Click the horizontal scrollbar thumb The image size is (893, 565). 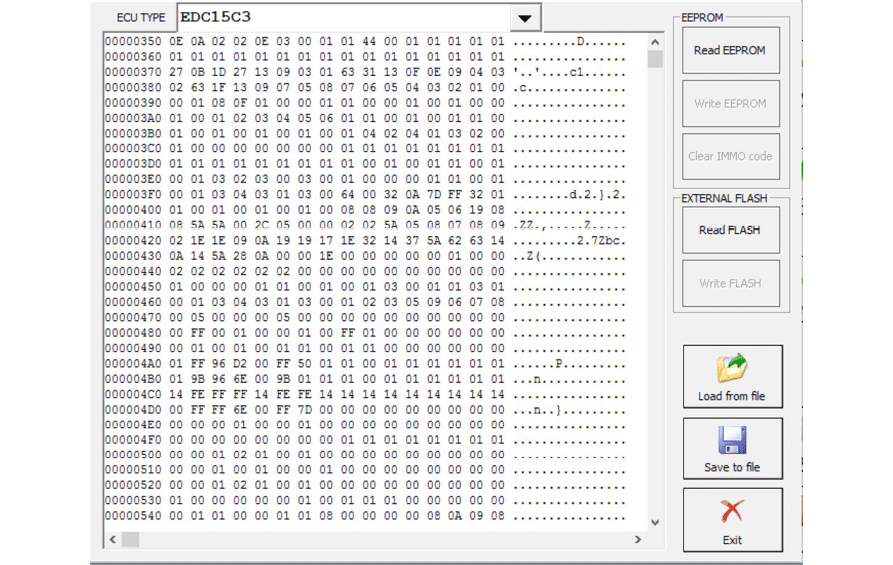point(130,540)
